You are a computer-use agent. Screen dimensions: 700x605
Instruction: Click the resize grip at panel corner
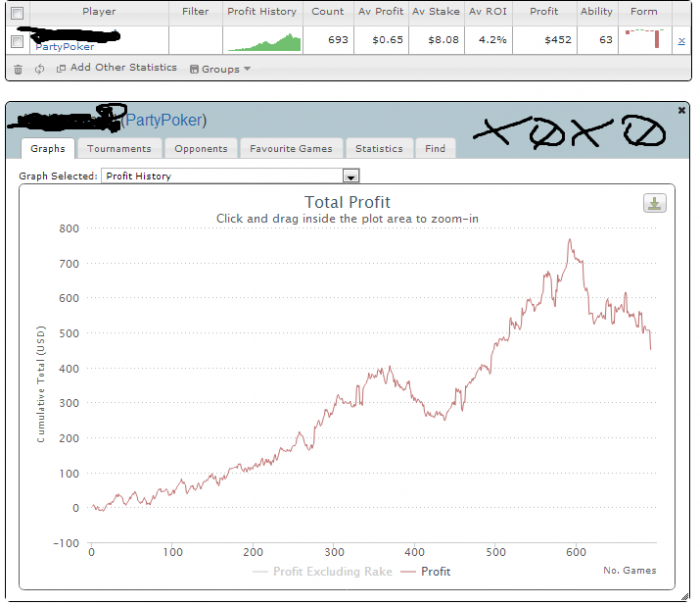684,596
